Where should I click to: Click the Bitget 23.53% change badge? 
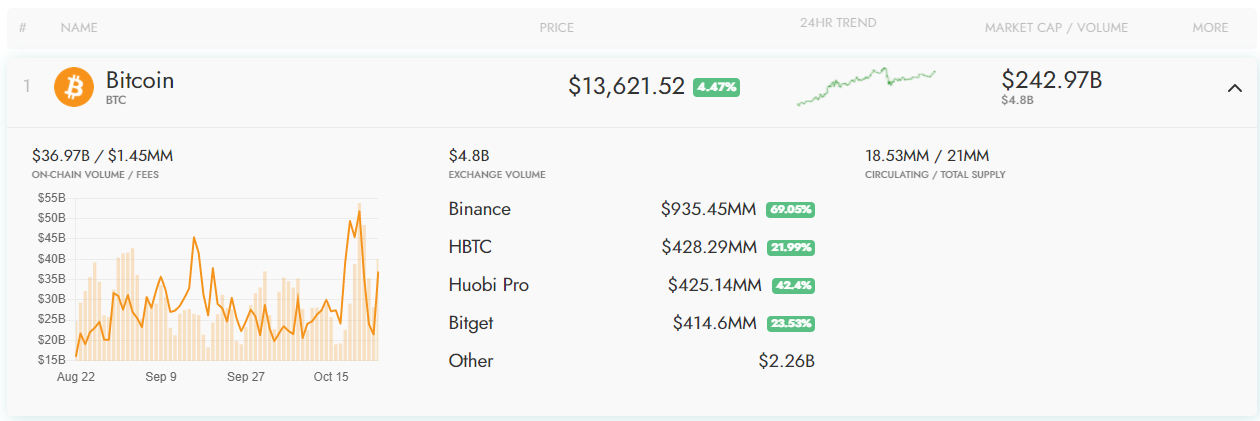point(790,323)
